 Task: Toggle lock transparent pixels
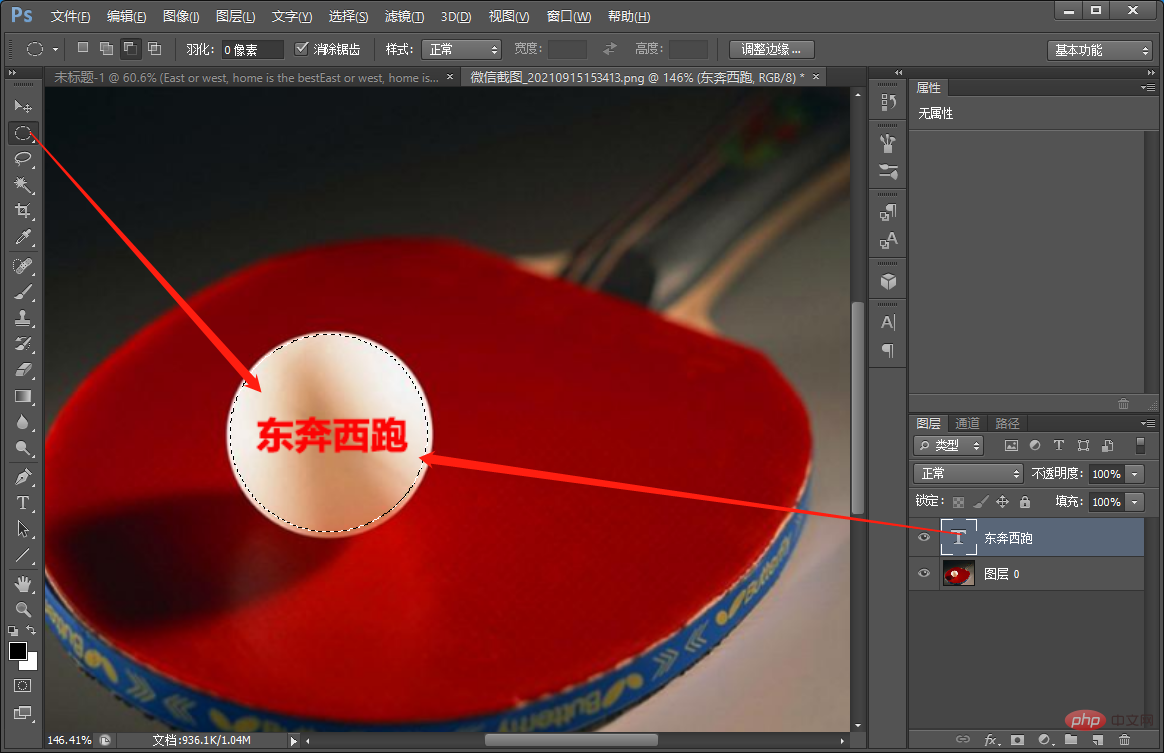[x=958, y=502]
